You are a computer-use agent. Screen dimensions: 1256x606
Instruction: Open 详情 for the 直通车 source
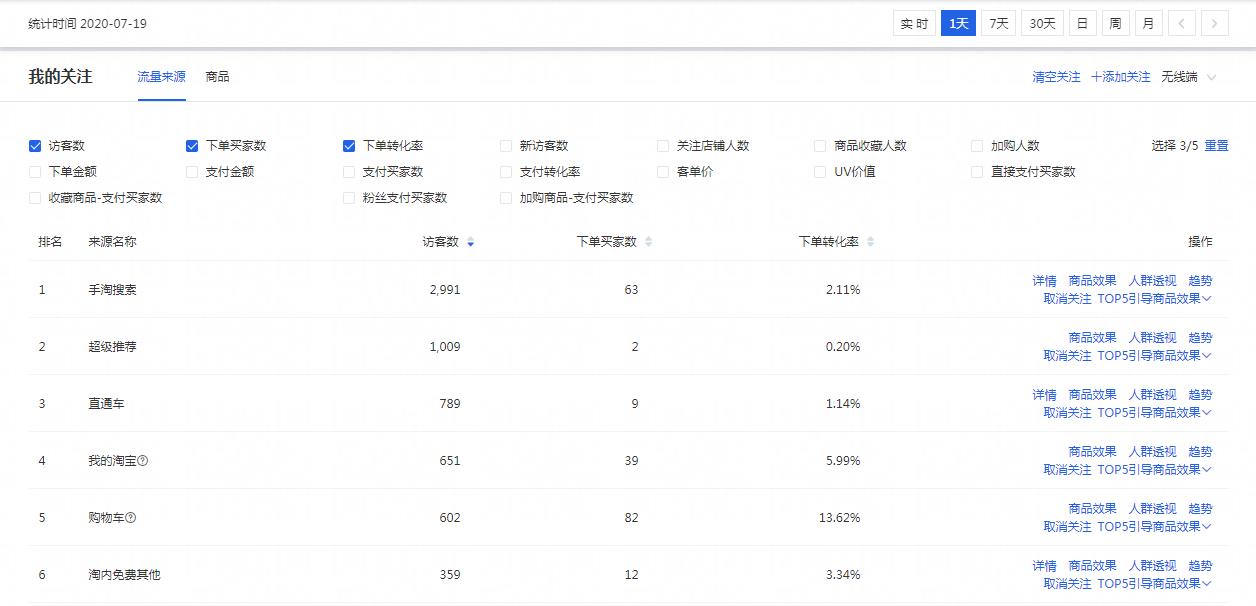[x=1044, y=394]
